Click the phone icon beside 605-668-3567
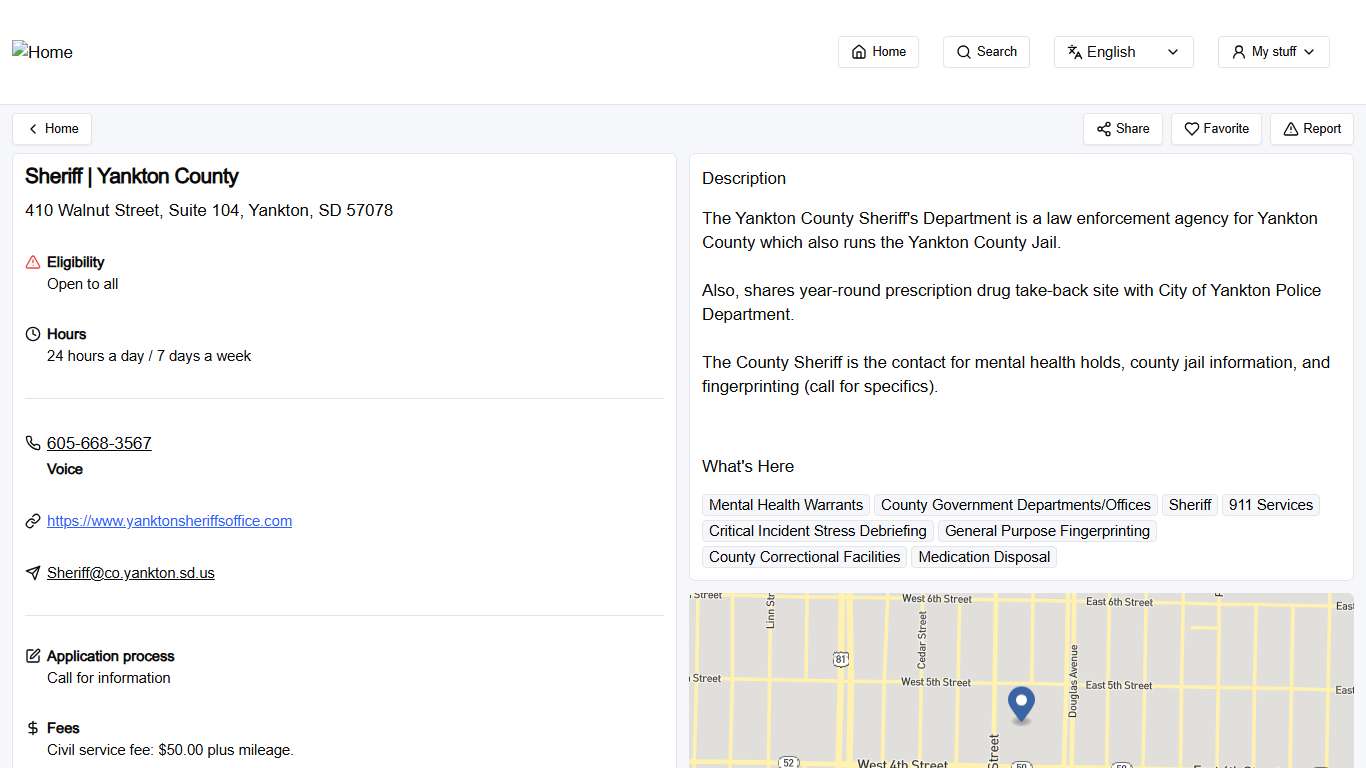 (33, 443)
